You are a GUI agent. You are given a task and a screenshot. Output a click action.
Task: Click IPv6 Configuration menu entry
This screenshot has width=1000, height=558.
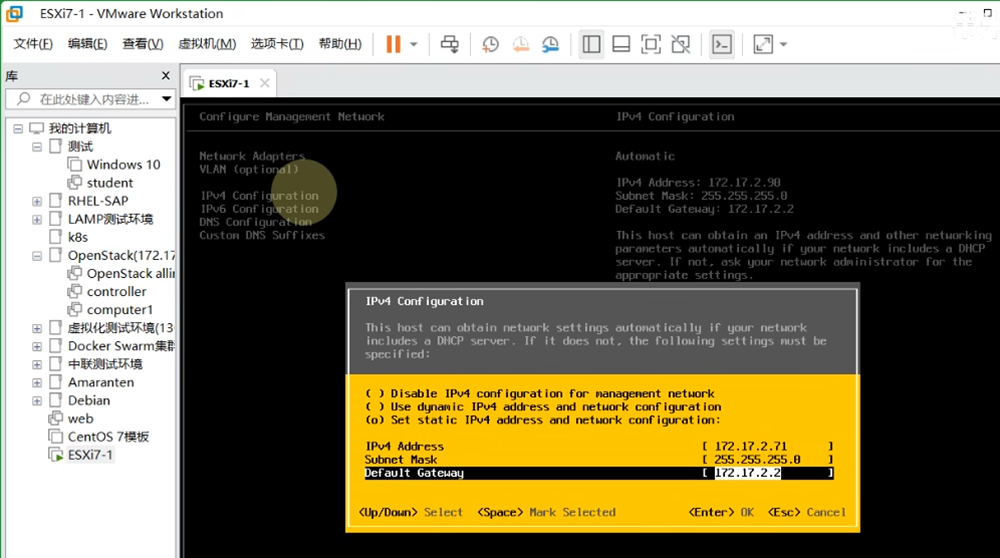[260, 209]
